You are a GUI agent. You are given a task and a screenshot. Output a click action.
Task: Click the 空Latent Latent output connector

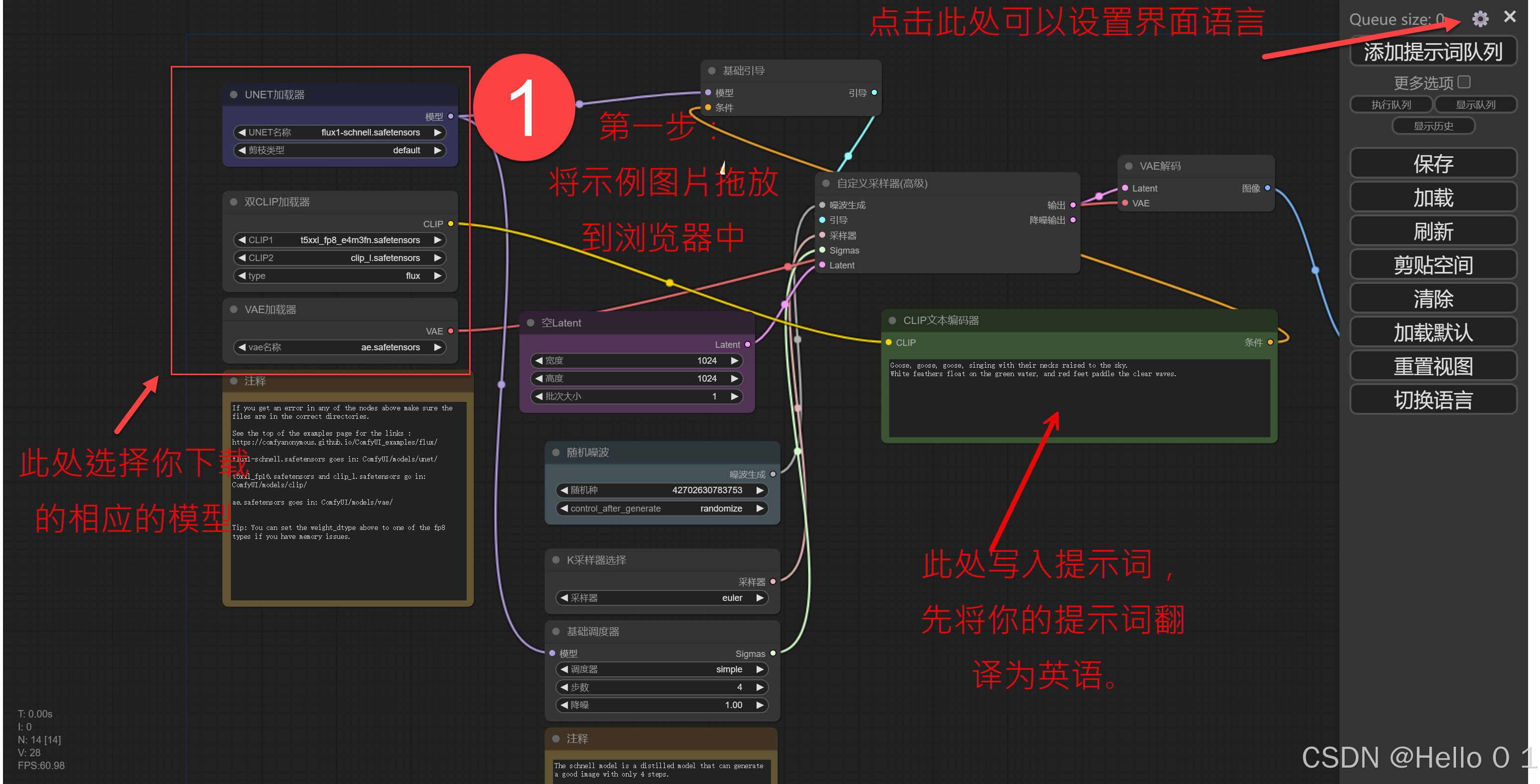pos(747,344)
